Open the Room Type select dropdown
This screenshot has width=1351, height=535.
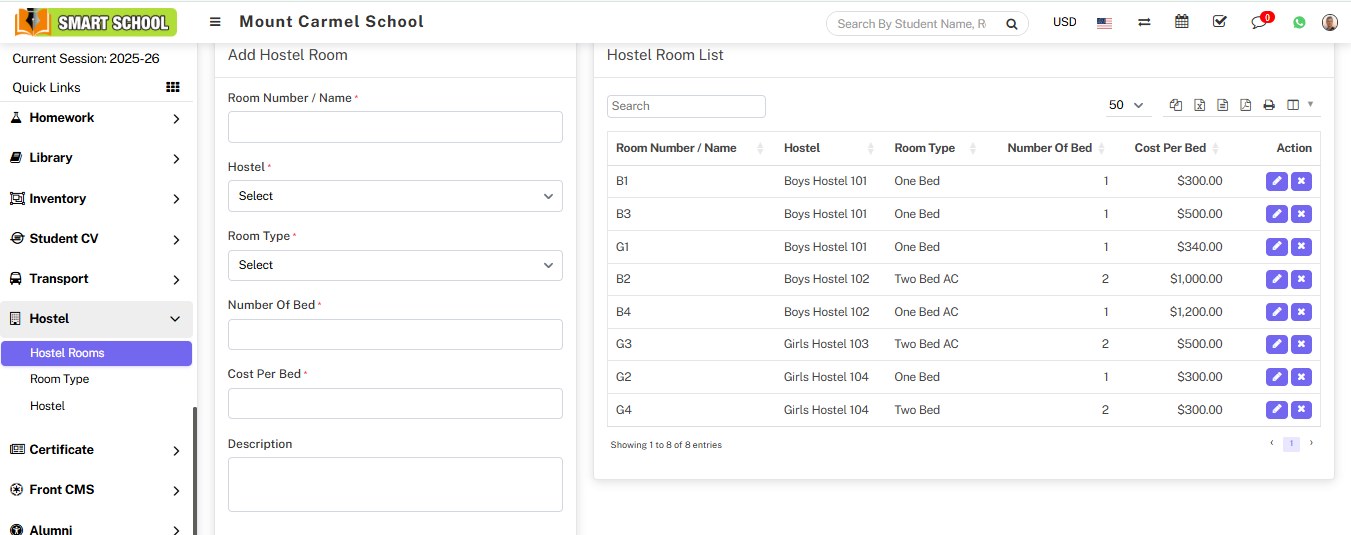pos(395,265)
